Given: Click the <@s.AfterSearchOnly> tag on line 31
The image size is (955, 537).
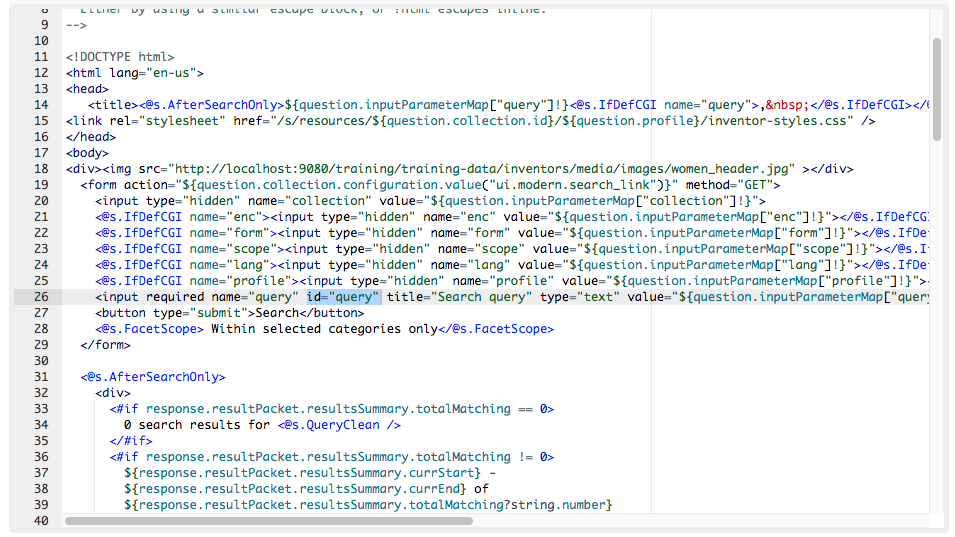Looking at the screenshot, I should coord(153,377).
